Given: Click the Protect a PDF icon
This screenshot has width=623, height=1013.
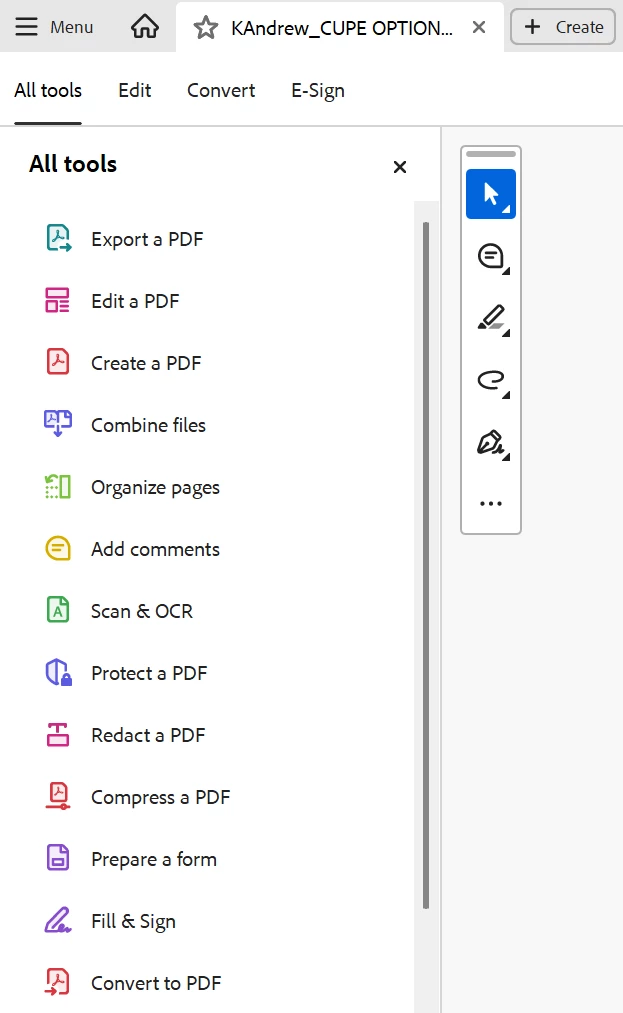Looking at the screenshot, I should click(58, 673).
